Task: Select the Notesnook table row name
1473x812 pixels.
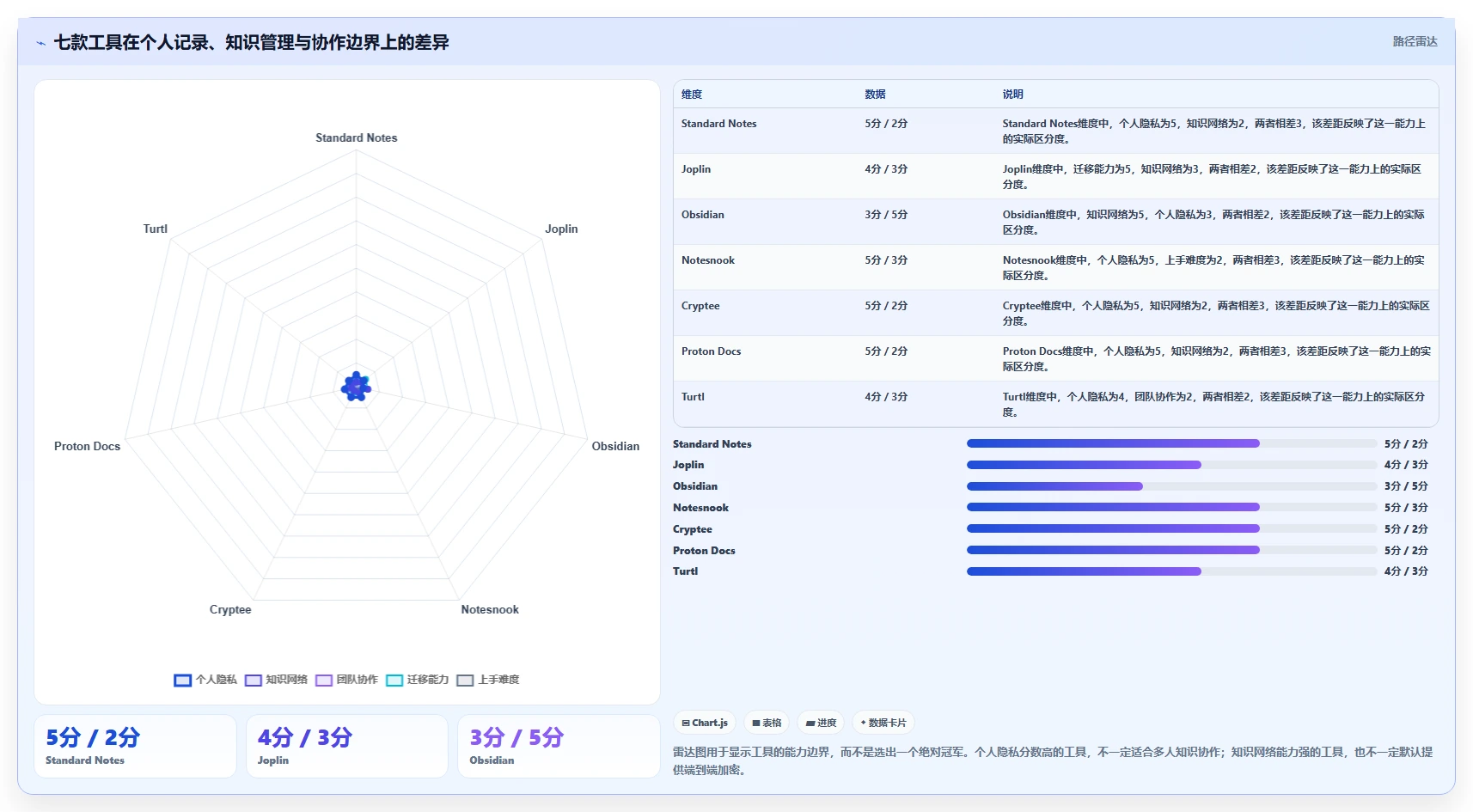Action: 708,260
